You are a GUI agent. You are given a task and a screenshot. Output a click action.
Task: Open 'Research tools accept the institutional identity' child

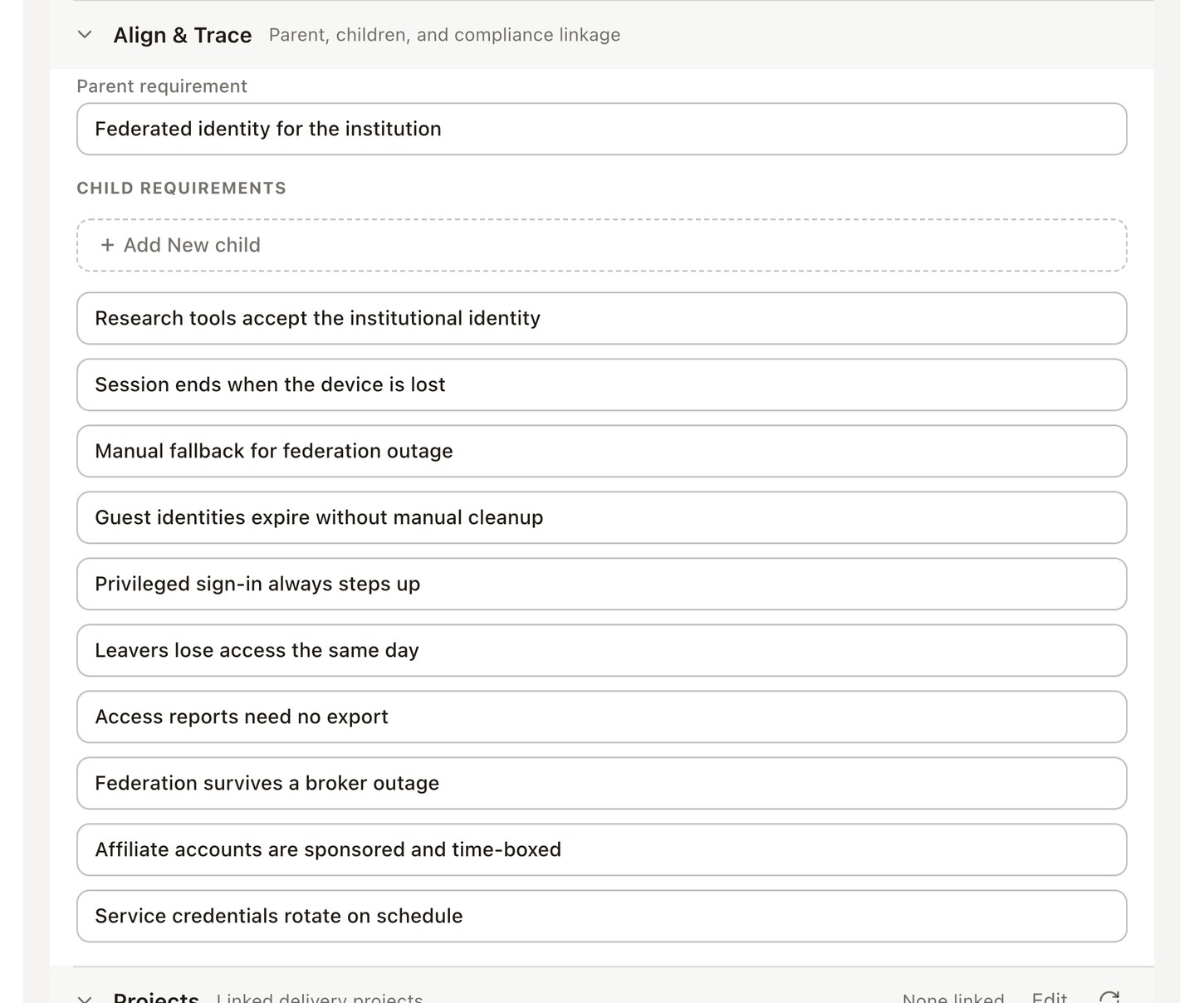click(602, 318)
